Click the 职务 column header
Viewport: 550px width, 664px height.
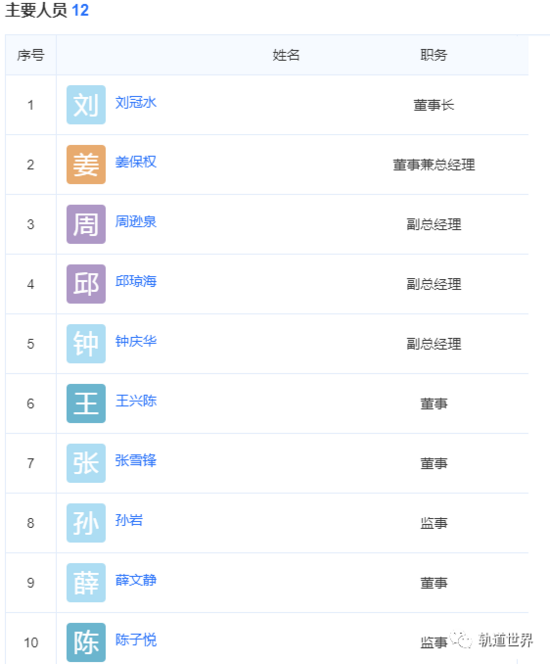click(x=434, y=55)
